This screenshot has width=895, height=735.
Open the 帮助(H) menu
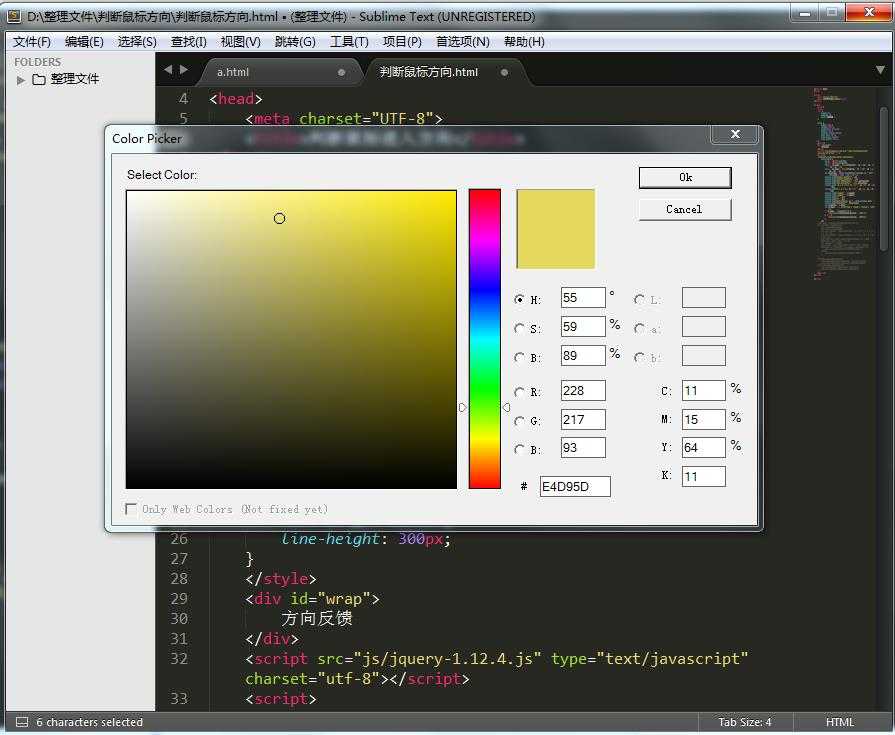pos(524,42)
